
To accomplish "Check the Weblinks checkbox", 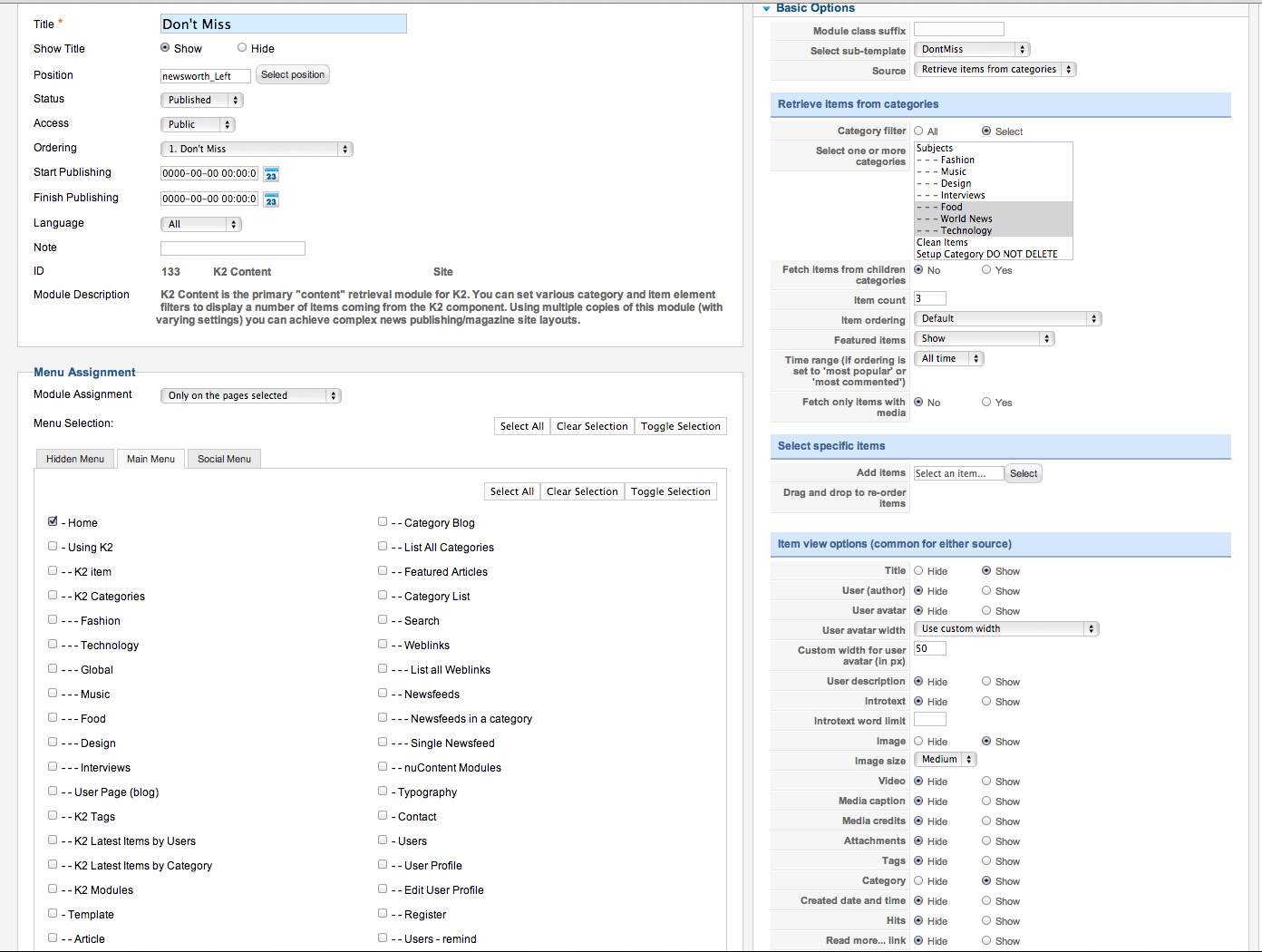I will [383, 644].
